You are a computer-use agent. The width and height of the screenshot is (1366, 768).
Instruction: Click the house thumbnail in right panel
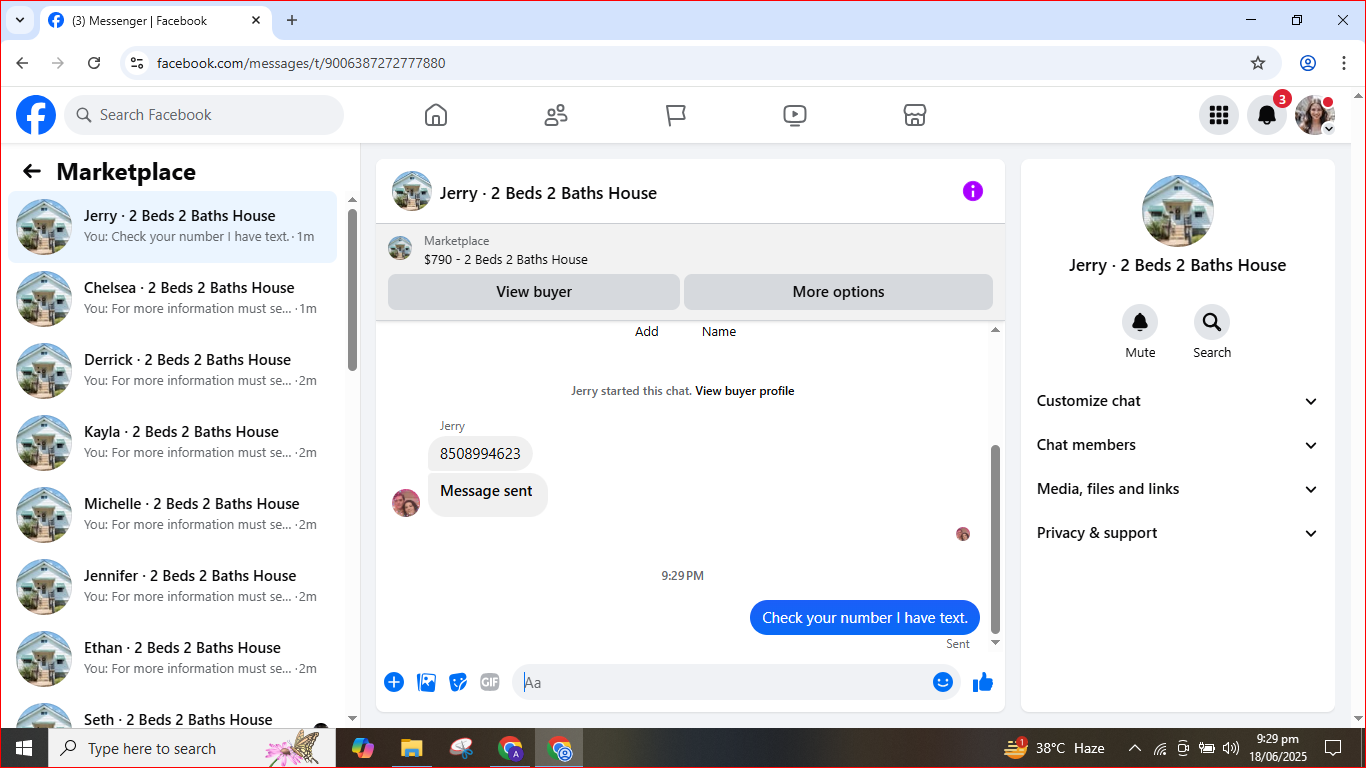click(1178, 211)
